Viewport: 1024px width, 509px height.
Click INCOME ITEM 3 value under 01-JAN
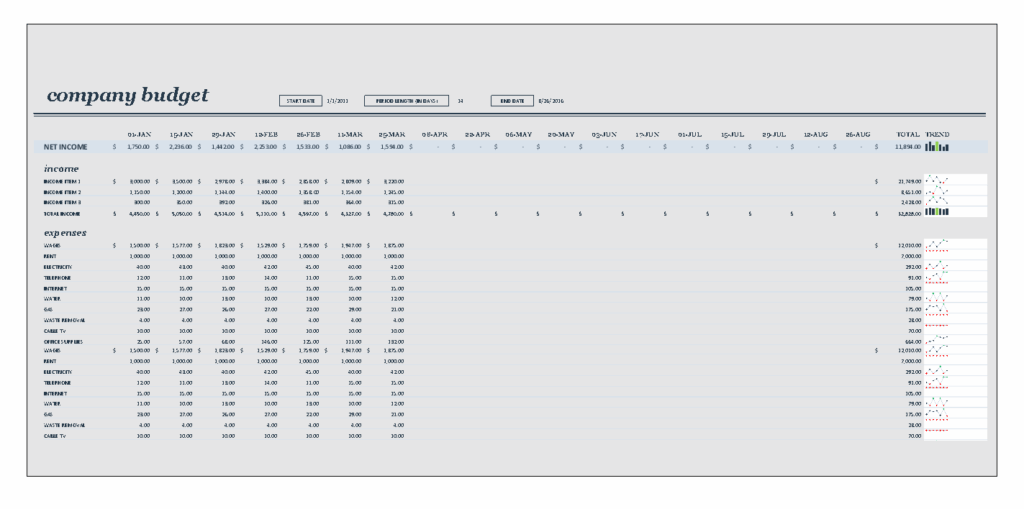click(x=143, y=203)
